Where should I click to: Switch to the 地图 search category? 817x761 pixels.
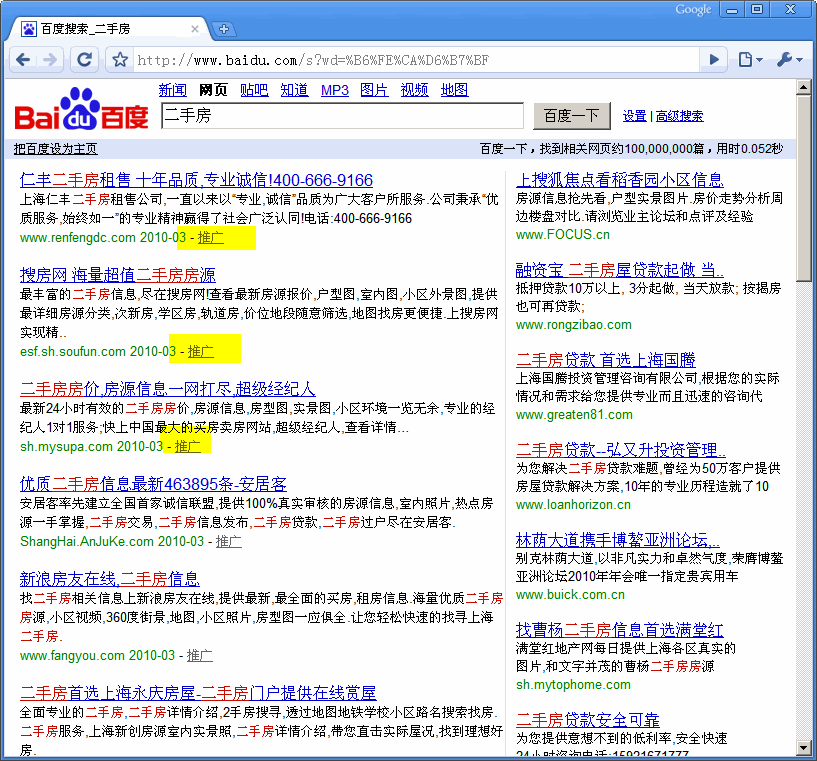pos(454,90)
